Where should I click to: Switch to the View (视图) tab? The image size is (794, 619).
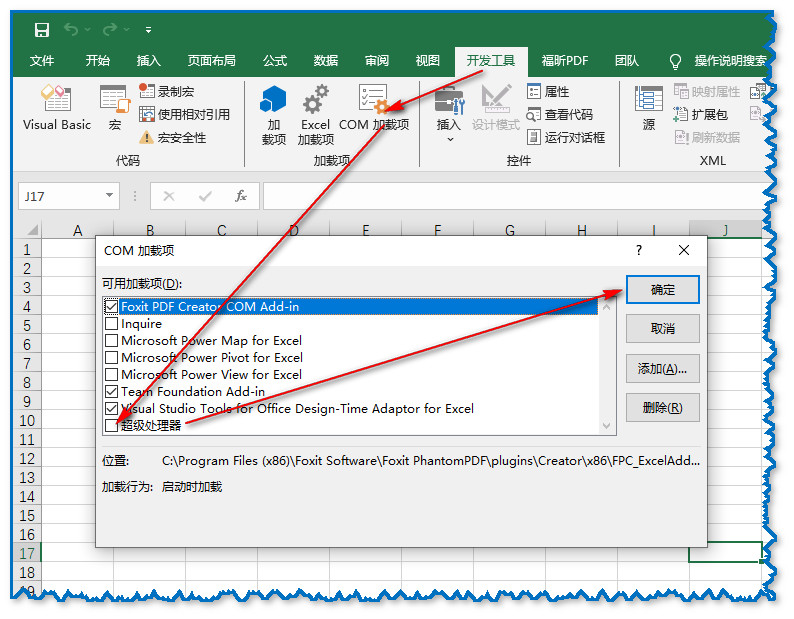pos(427,61)
